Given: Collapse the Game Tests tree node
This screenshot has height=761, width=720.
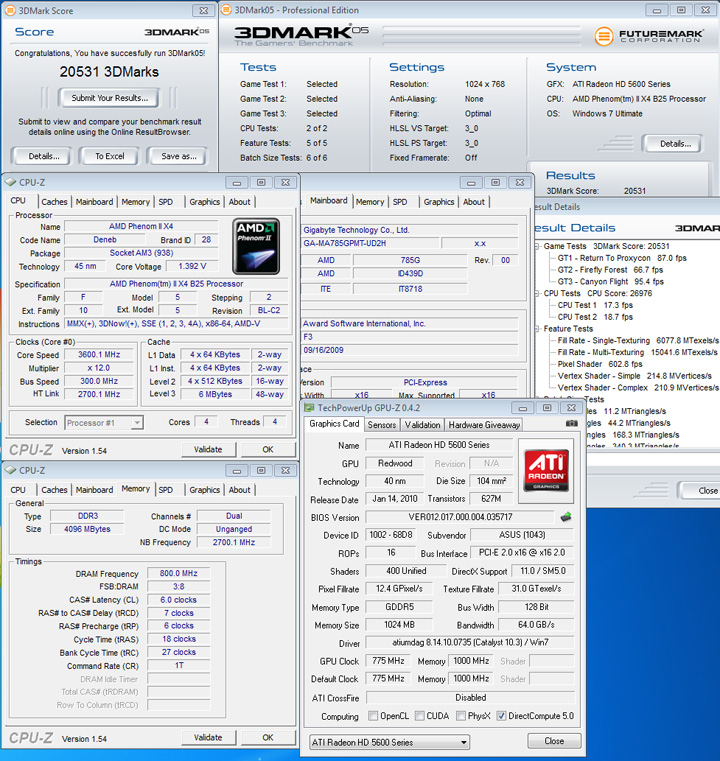Looking at the screenshot, I should [537, 247].
